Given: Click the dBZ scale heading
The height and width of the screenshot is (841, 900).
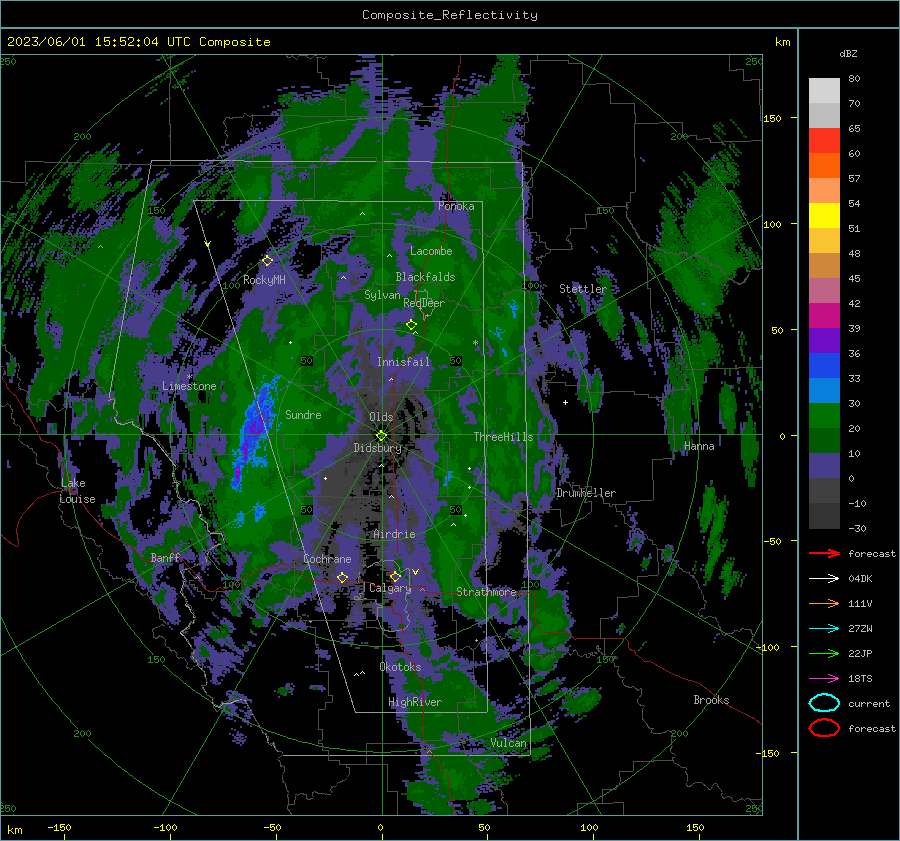Looking at the screenshot, I should [848, 53].
